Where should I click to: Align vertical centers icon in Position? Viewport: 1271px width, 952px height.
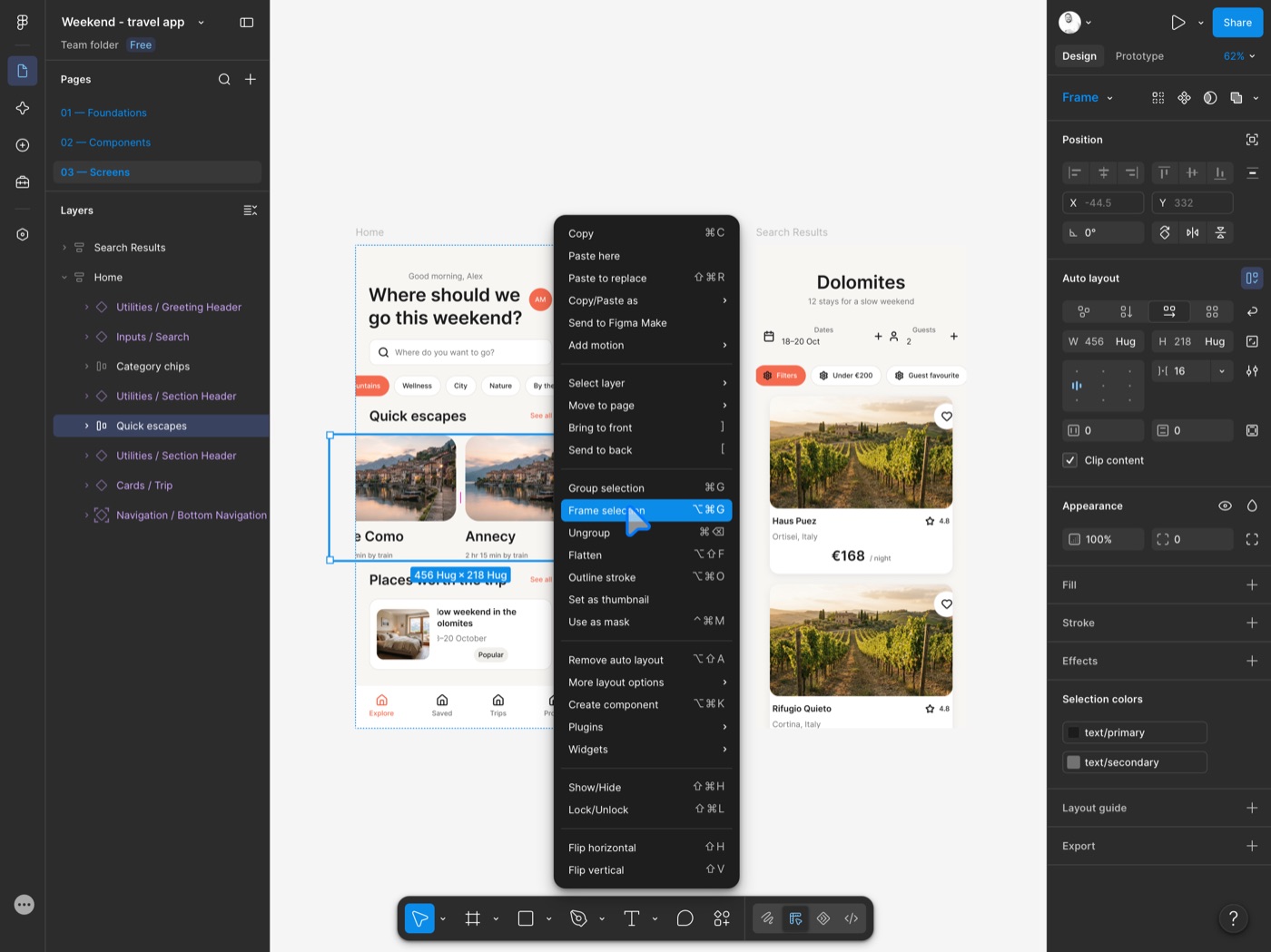coord(1192,172)
